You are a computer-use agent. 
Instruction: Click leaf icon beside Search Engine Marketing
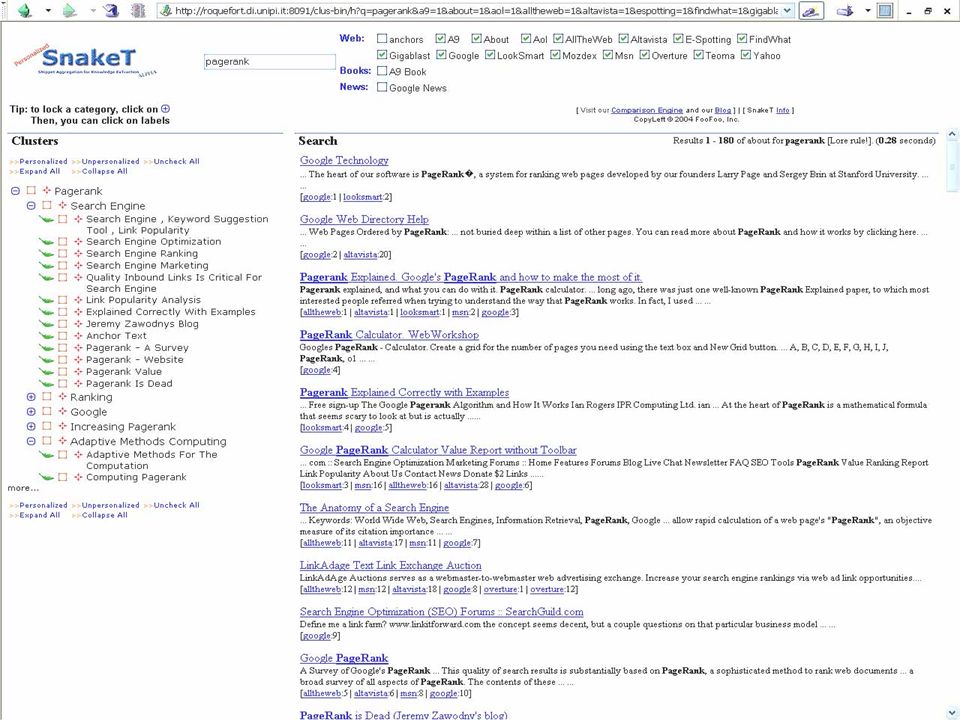click(x=46, y=266)
